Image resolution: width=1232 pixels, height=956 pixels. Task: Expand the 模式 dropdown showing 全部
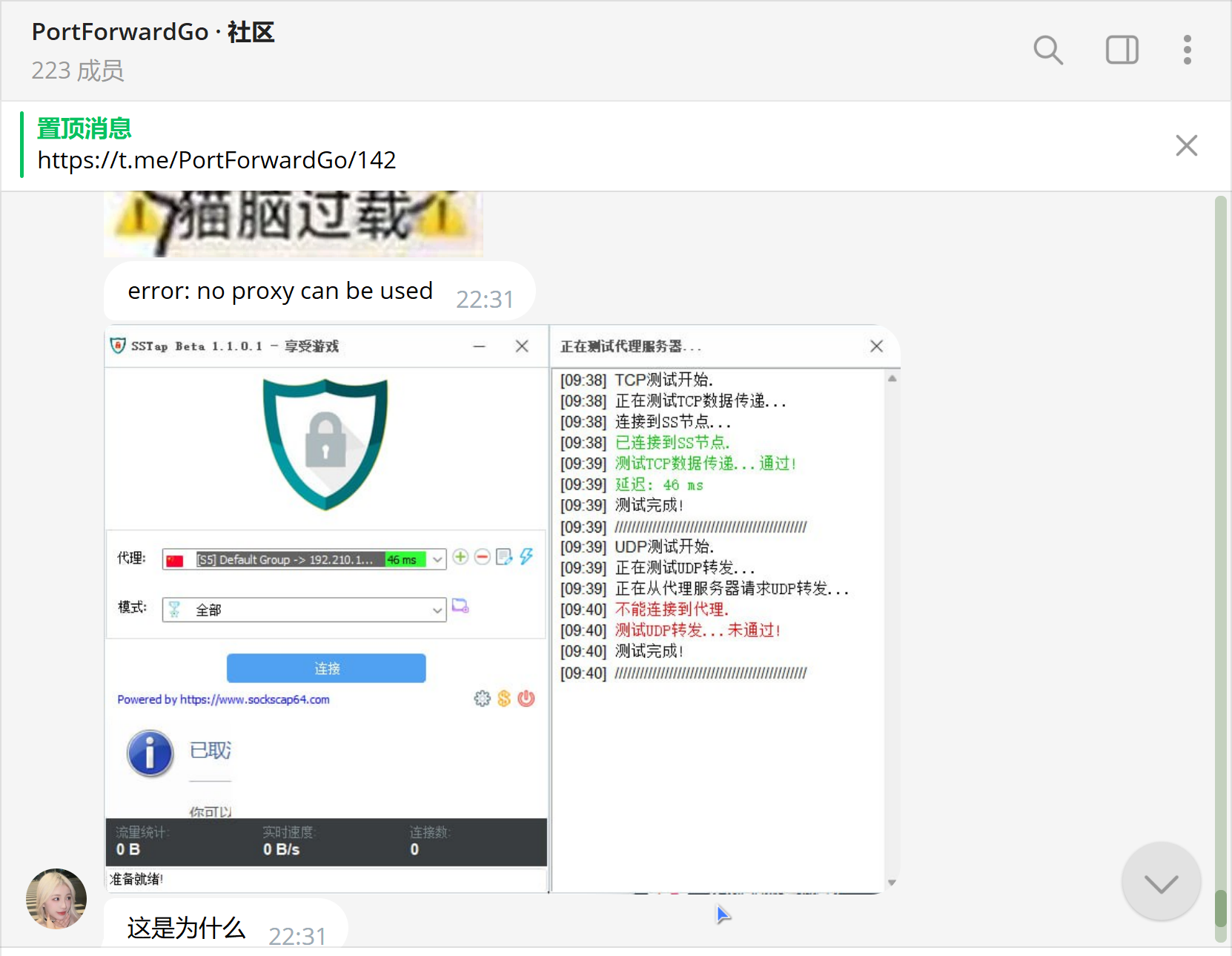pyautogui.click(x=437, y=610)
